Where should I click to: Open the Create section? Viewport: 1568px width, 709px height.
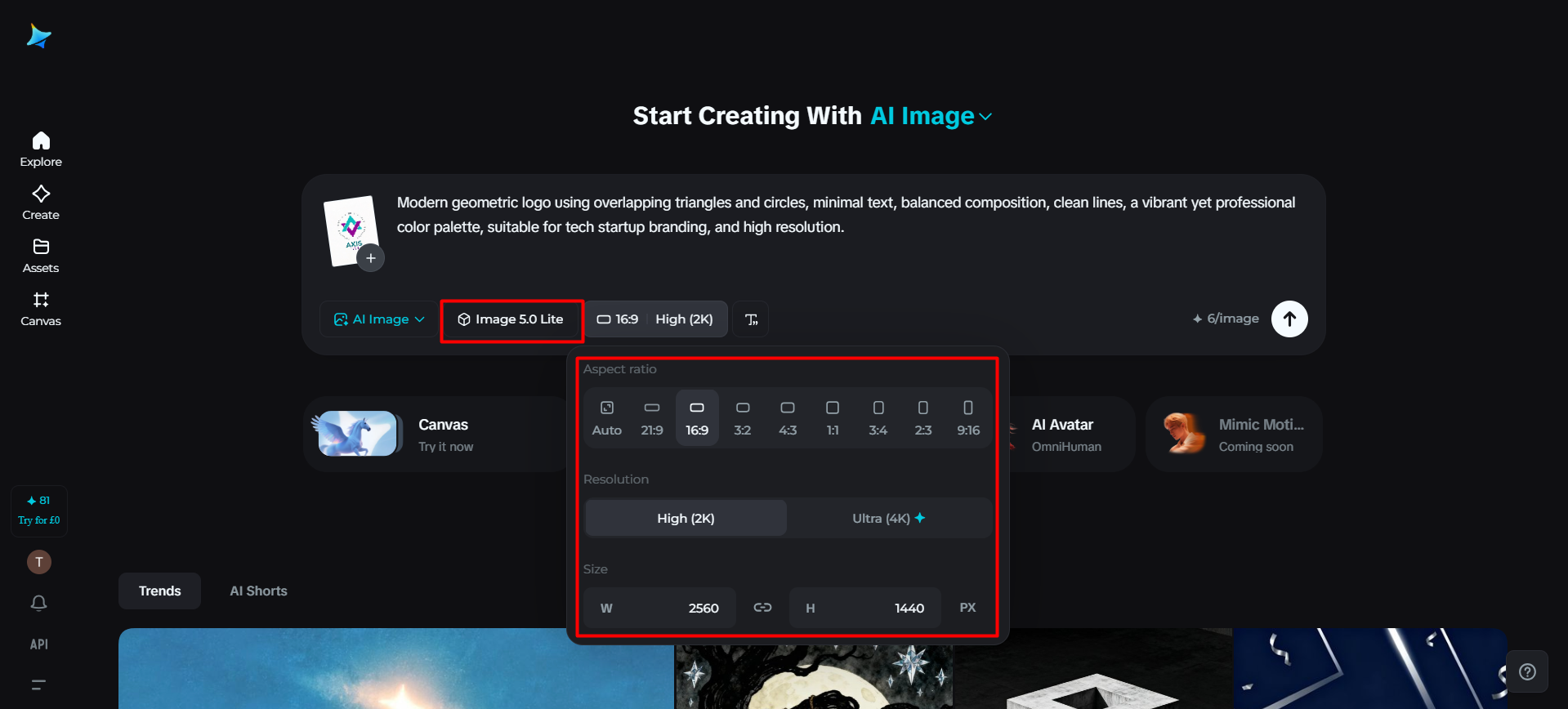tap(41, 203)
